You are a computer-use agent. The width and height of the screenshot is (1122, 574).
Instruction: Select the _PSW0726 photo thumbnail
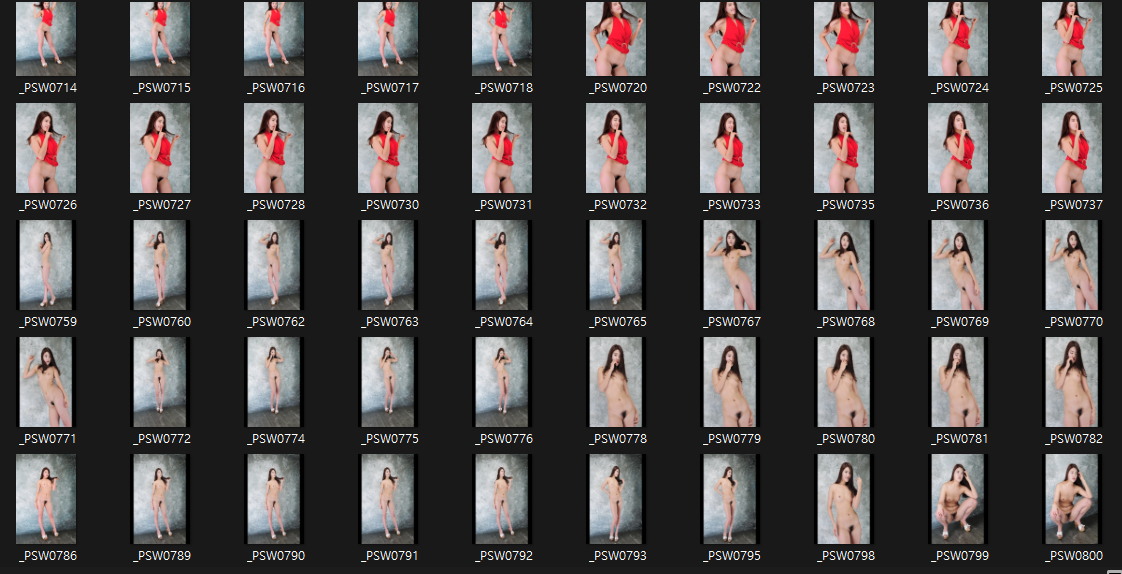46,149
